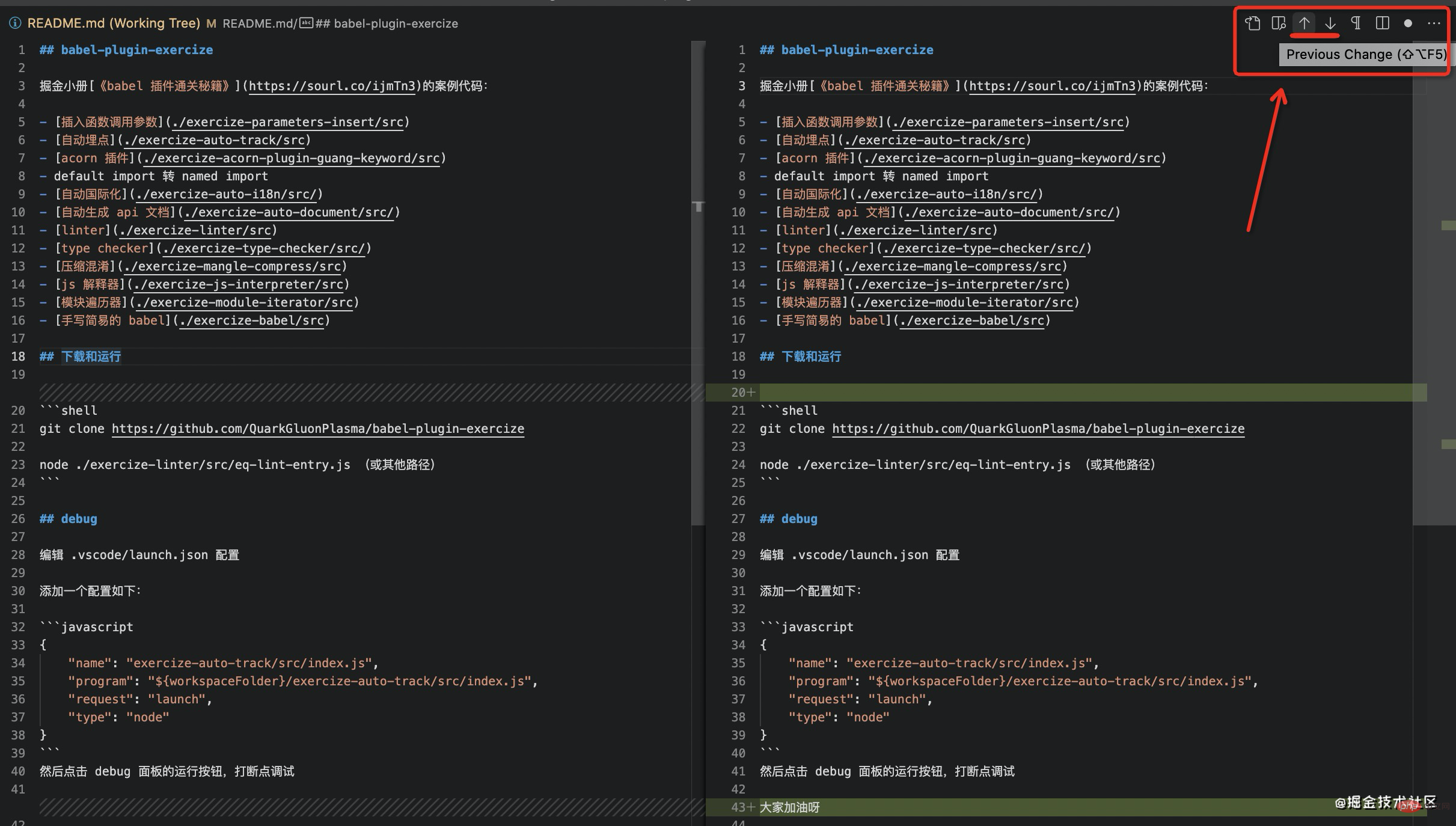The image size is (1456, 826).
Task: Click the info icon beside README.md title
Action: coord(15,23)
